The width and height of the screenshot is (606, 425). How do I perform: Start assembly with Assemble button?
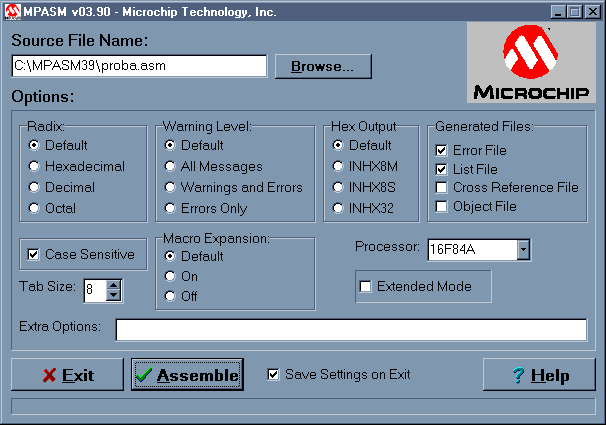[x=187, y=374]
